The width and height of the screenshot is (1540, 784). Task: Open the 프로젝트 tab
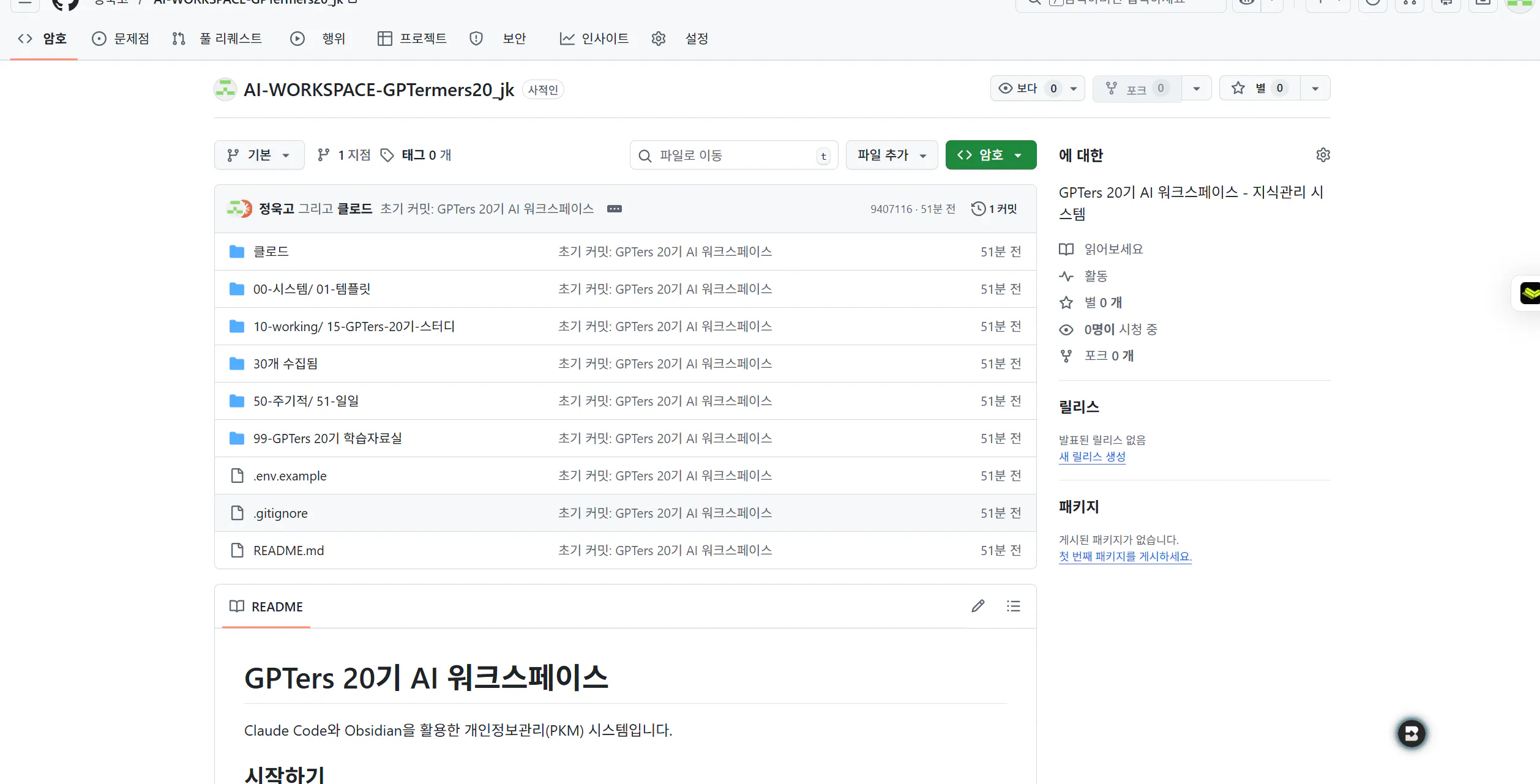tap(412, 39)
